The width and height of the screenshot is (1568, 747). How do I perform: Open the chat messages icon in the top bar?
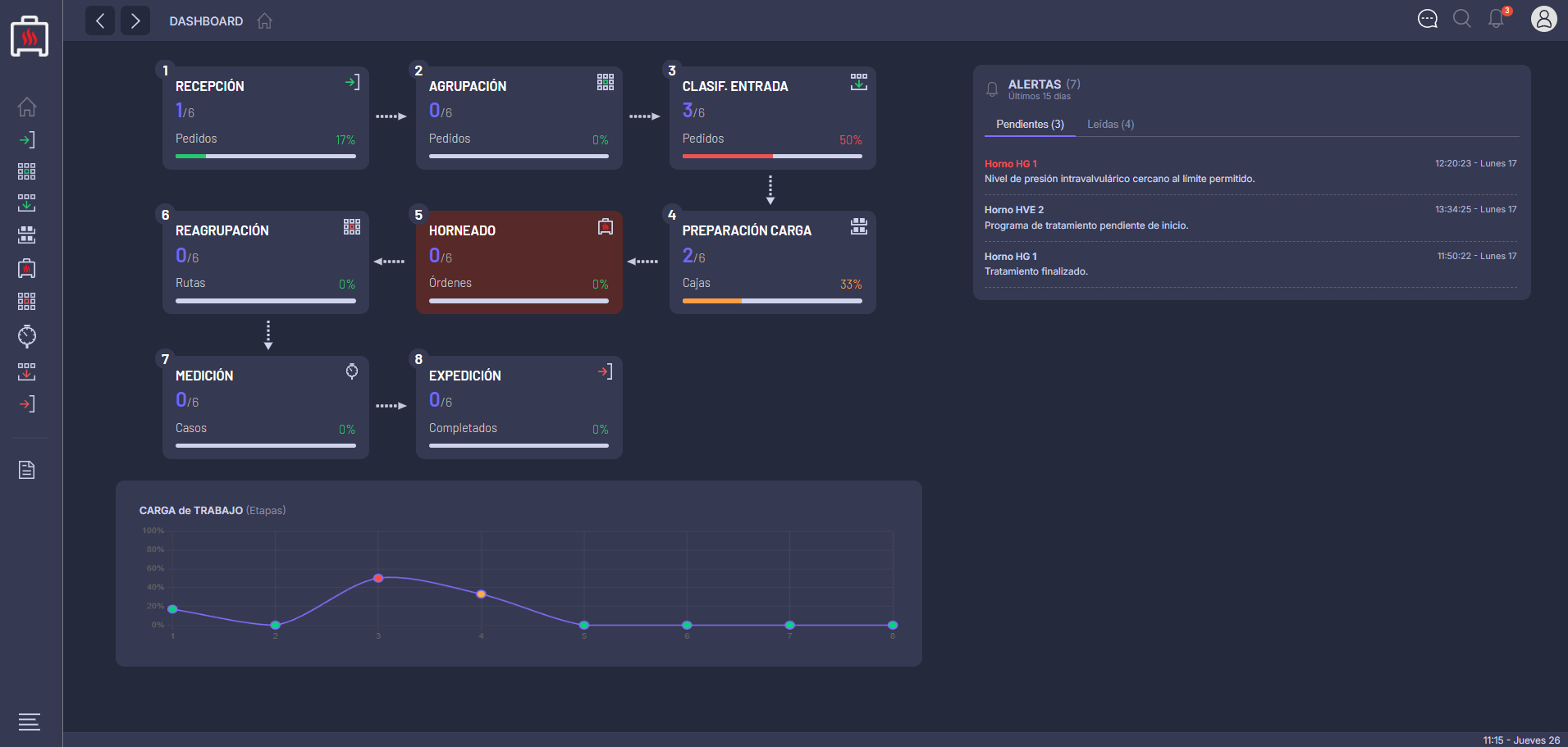pyautogui.click(x=1428, y=19)
